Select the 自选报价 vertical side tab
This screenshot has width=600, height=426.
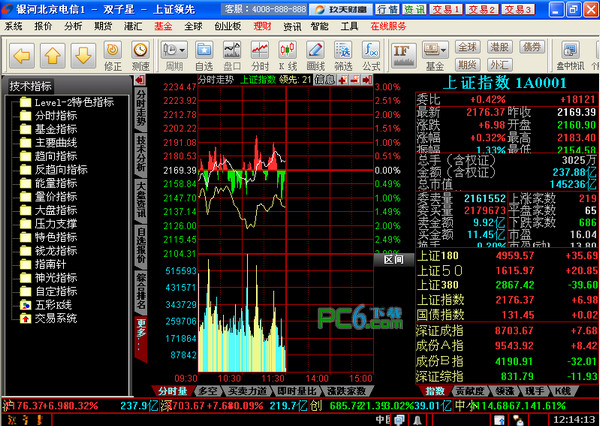[x=141, y=246]
